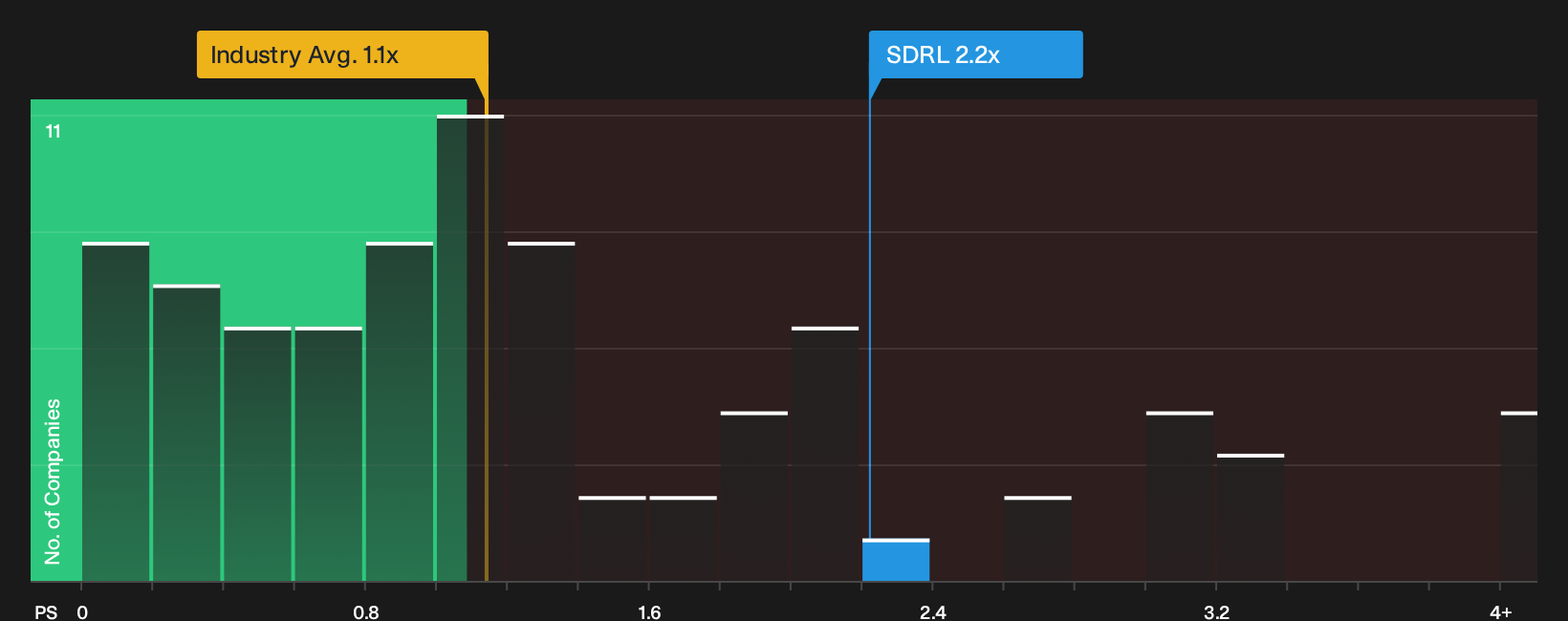The width and height of the screenshot is (1568, 621).
Task: Click the x-axis value 1.6
Action: click(649, 611)
